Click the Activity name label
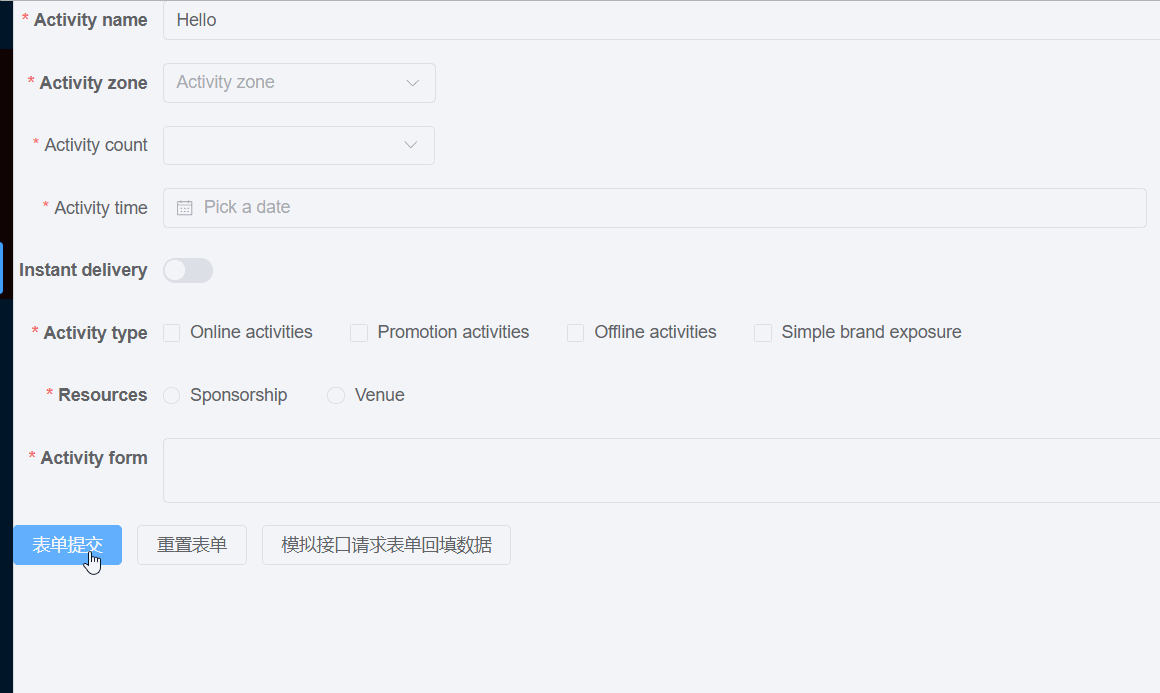 [90, 20]
